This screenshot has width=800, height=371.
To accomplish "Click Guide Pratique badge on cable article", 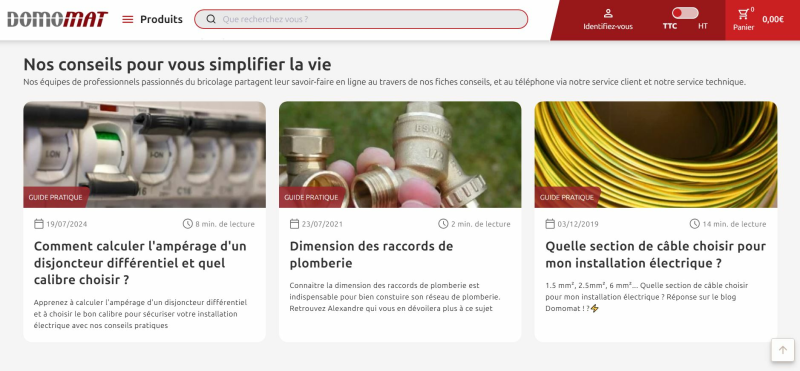I will click(x=567, y=197).
